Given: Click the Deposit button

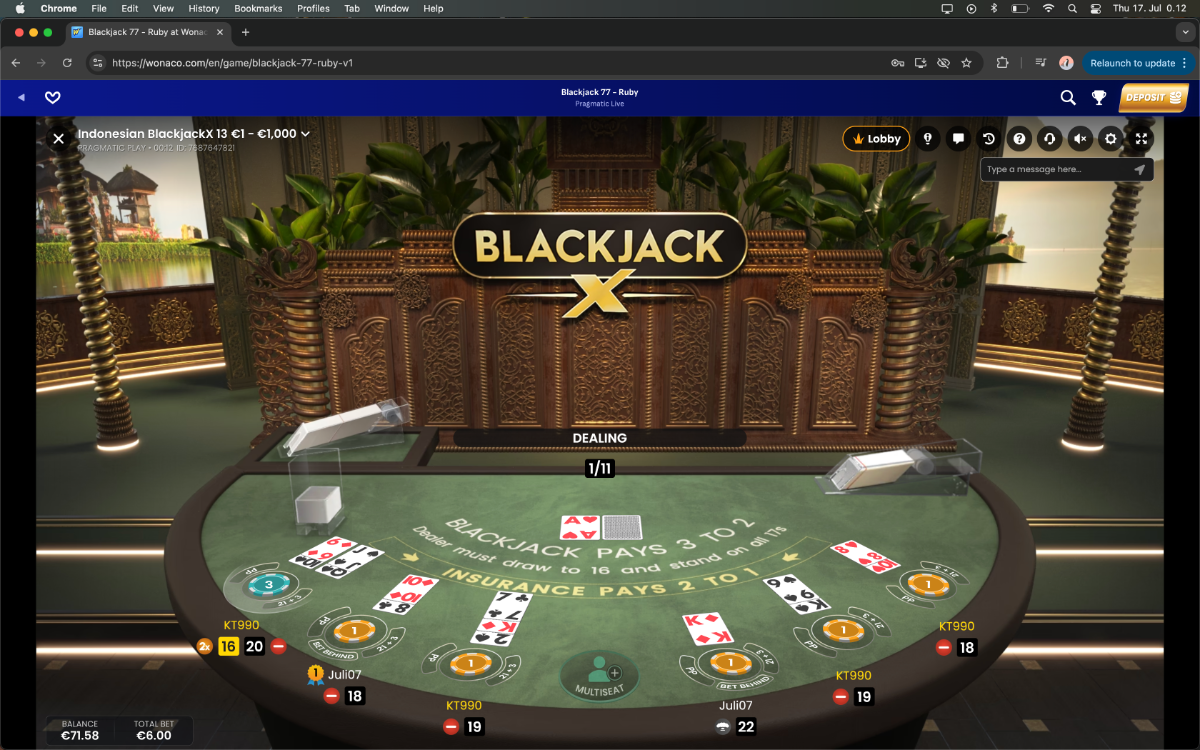Looking at the screenshot, I should (x=1154, y=97).
